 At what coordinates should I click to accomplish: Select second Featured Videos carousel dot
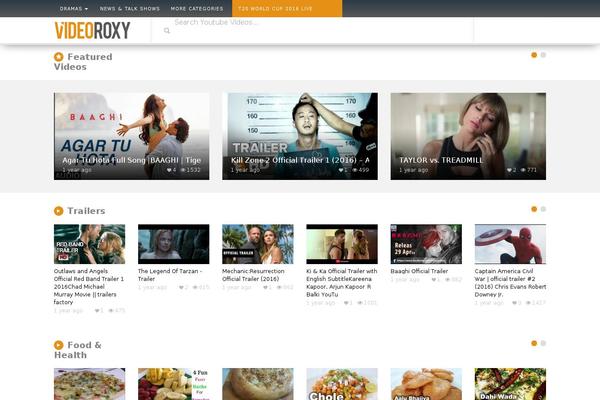click(x=543, y=55)
